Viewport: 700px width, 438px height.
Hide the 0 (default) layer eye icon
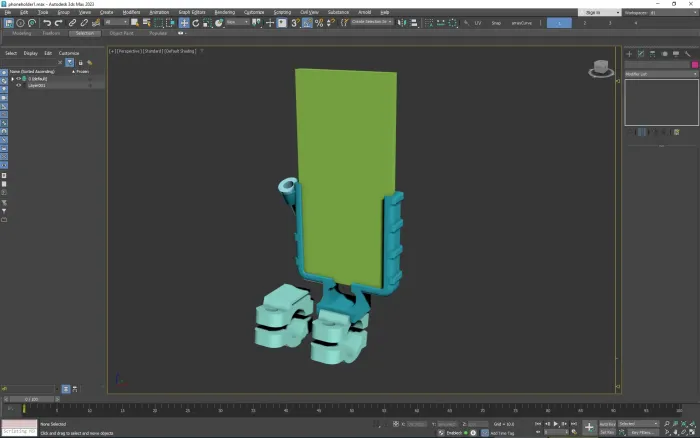pyautogui.click(x=19, y=79)
